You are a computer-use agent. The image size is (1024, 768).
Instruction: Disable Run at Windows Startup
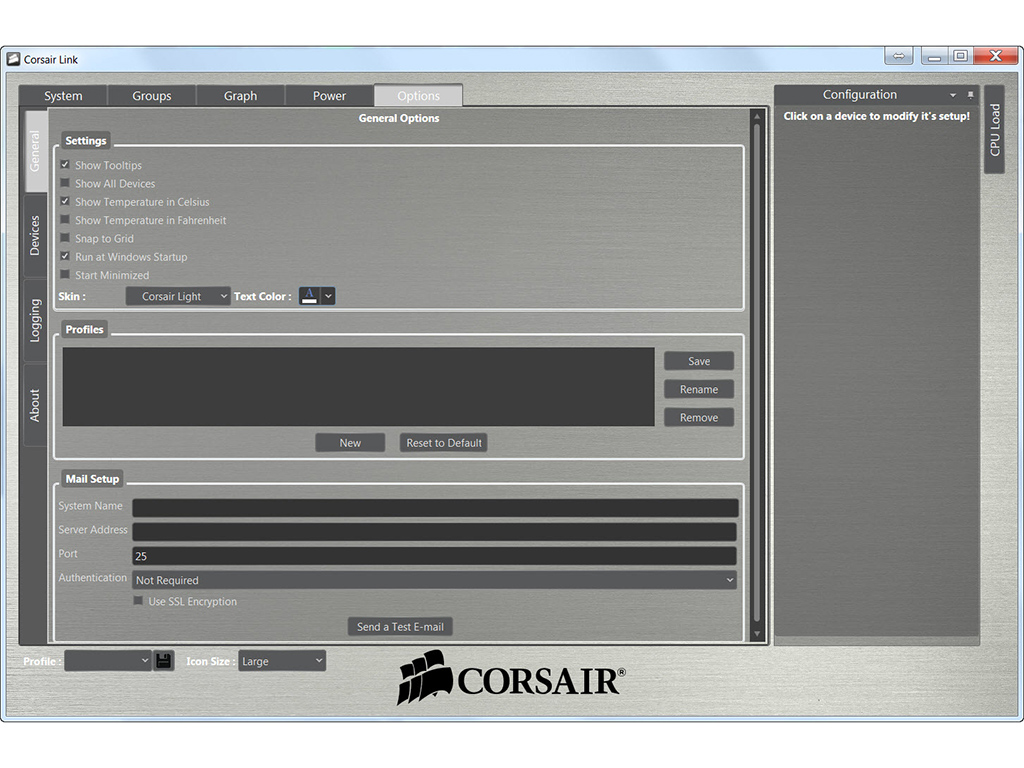point(65,256)
